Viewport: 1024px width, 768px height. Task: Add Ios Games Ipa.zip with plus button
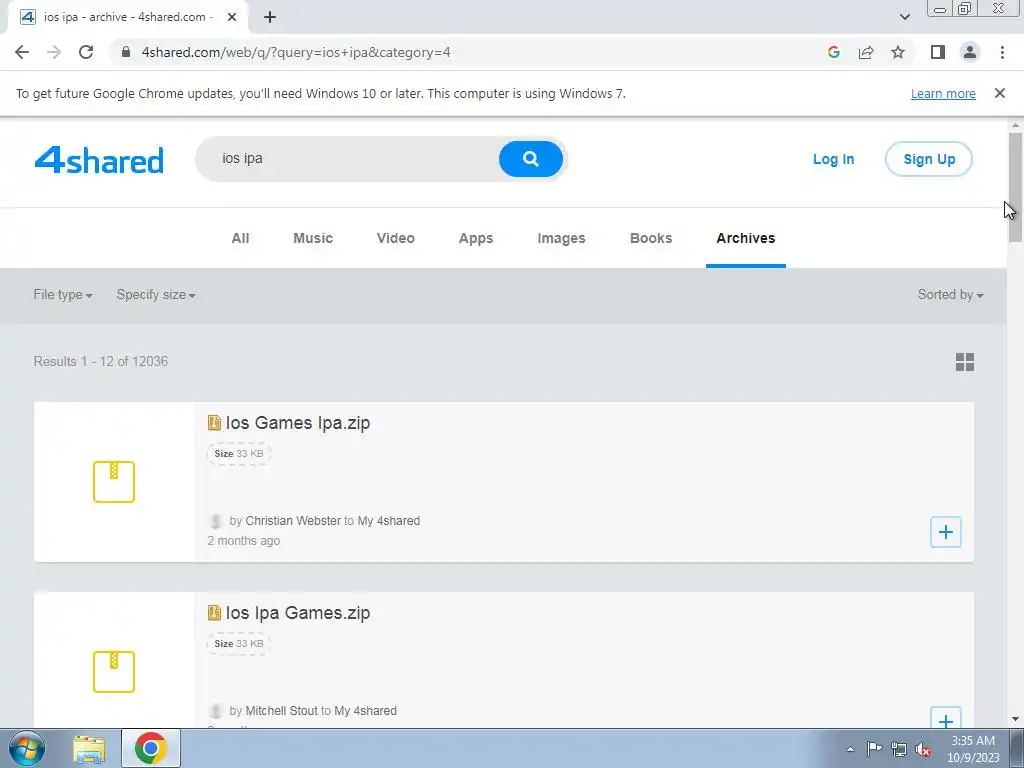[x=946, y=532]
